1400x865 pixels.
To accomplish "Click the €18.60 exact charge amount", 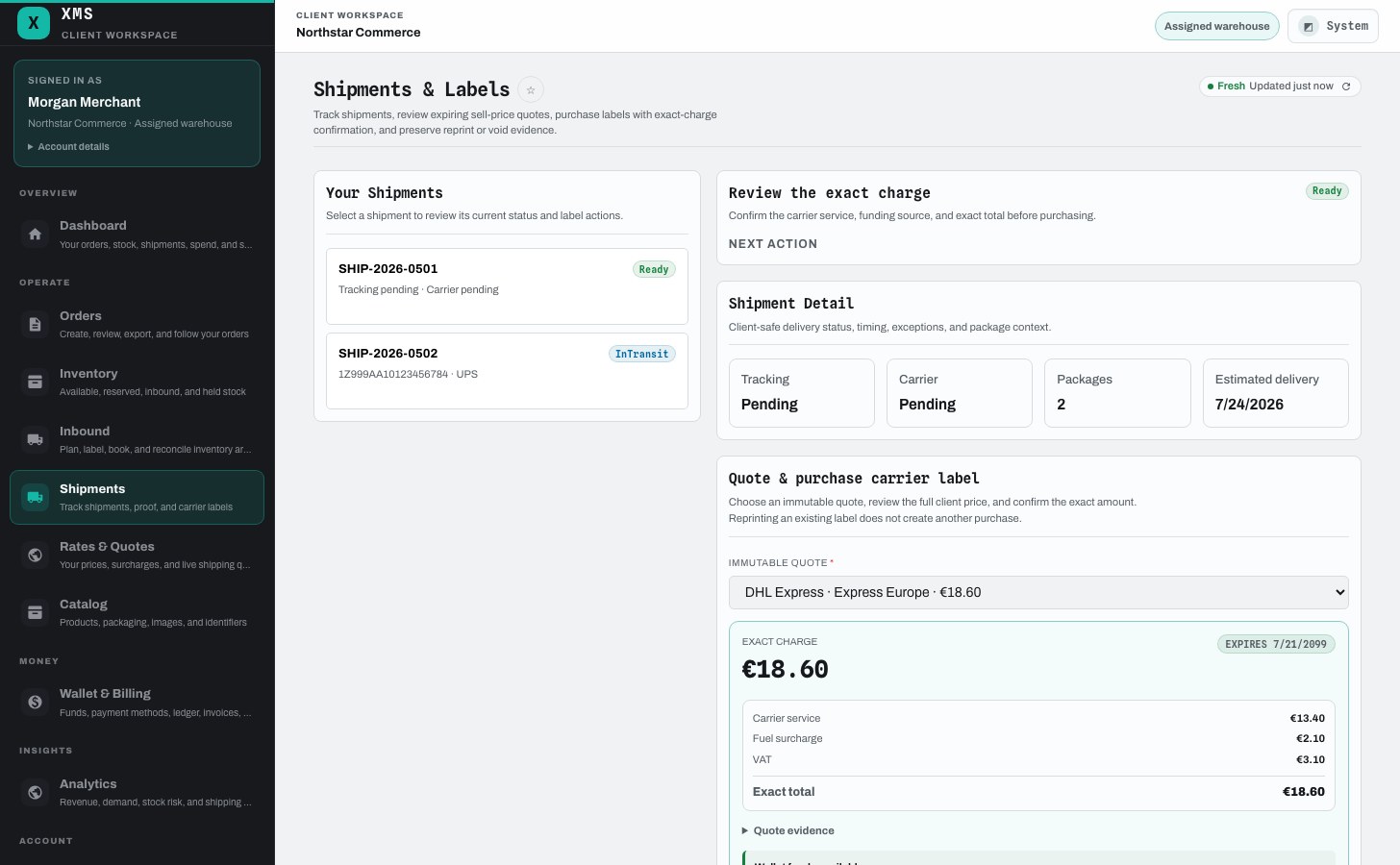I will pyautogui.click(x=785, y=669).
